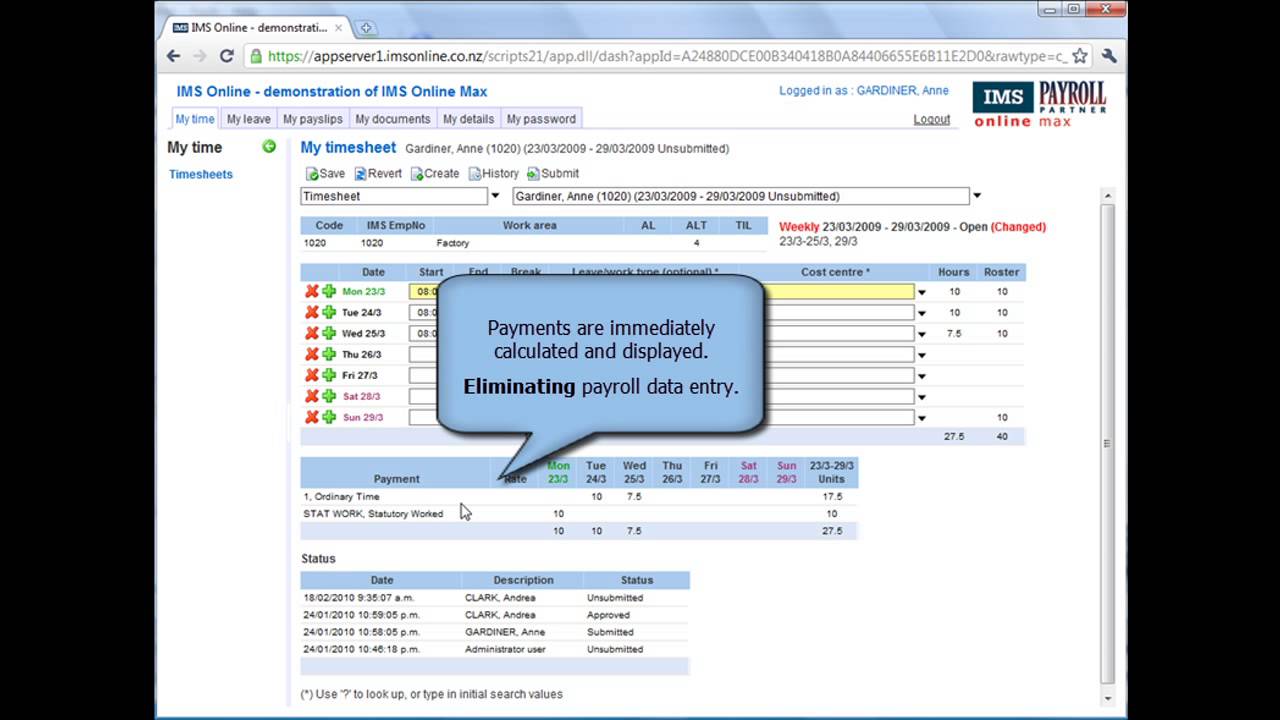The image size is (1280, 720).
Task: Click the Mon 23/3 start time field
Action: 424,291
